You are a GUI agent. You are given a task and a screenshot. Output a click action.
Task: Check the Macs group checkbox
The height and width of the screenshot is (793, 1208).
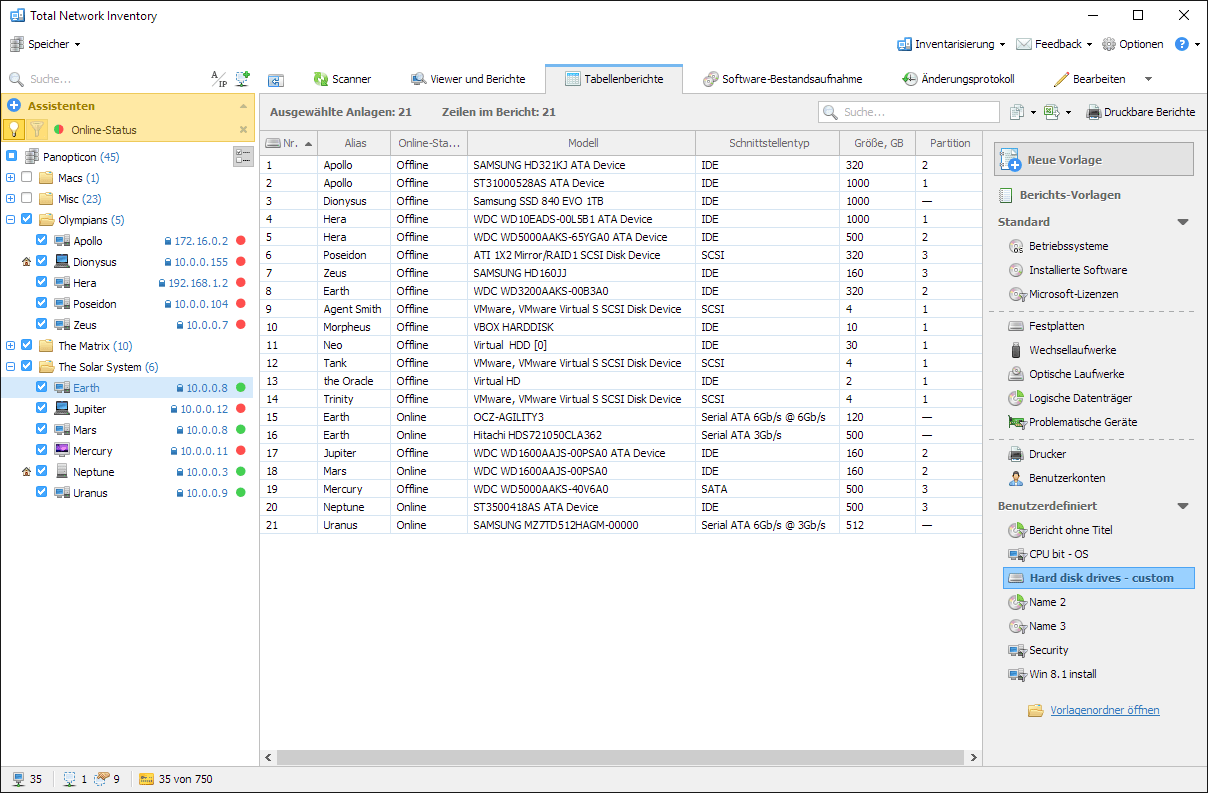pyautogui.click(x=27, y=177)
